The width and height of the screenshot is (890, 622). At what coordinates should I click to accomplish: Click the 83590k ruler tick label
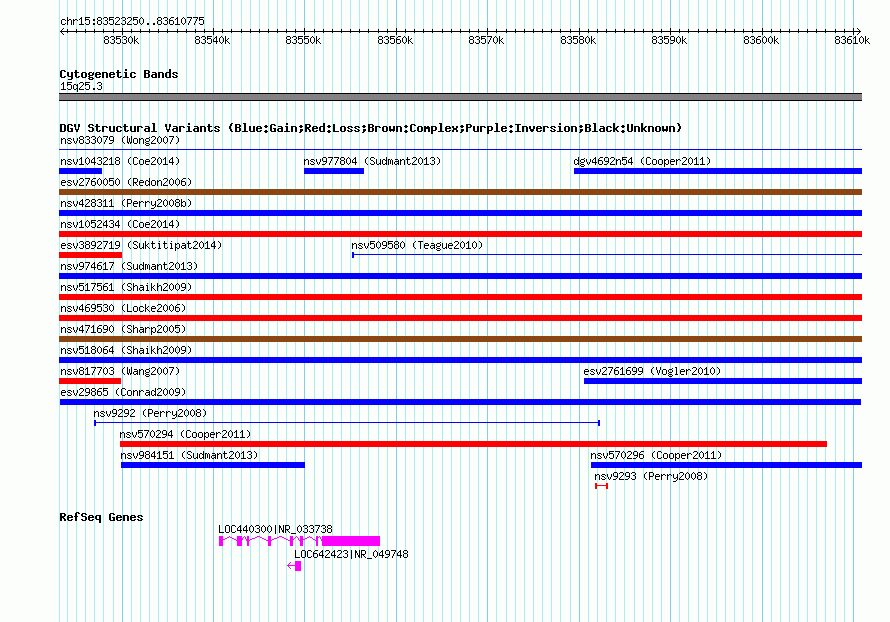click(669, 40)
